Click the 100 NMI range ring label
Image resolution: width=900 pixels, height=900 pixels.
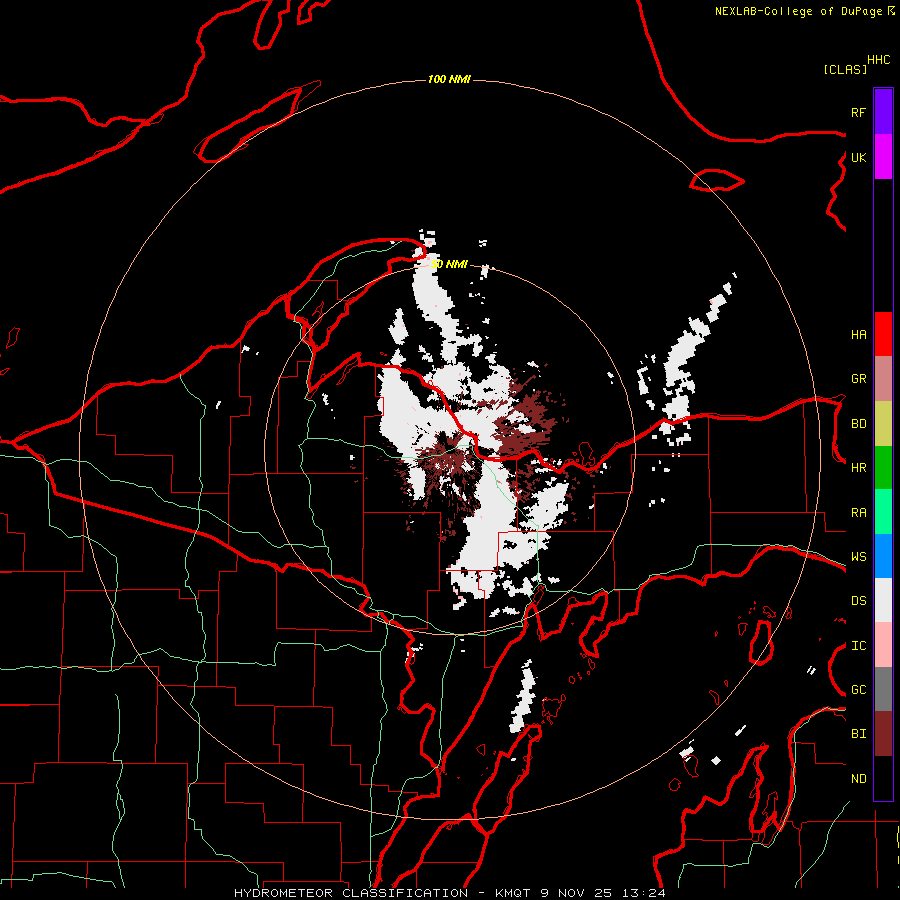point(449,79)
